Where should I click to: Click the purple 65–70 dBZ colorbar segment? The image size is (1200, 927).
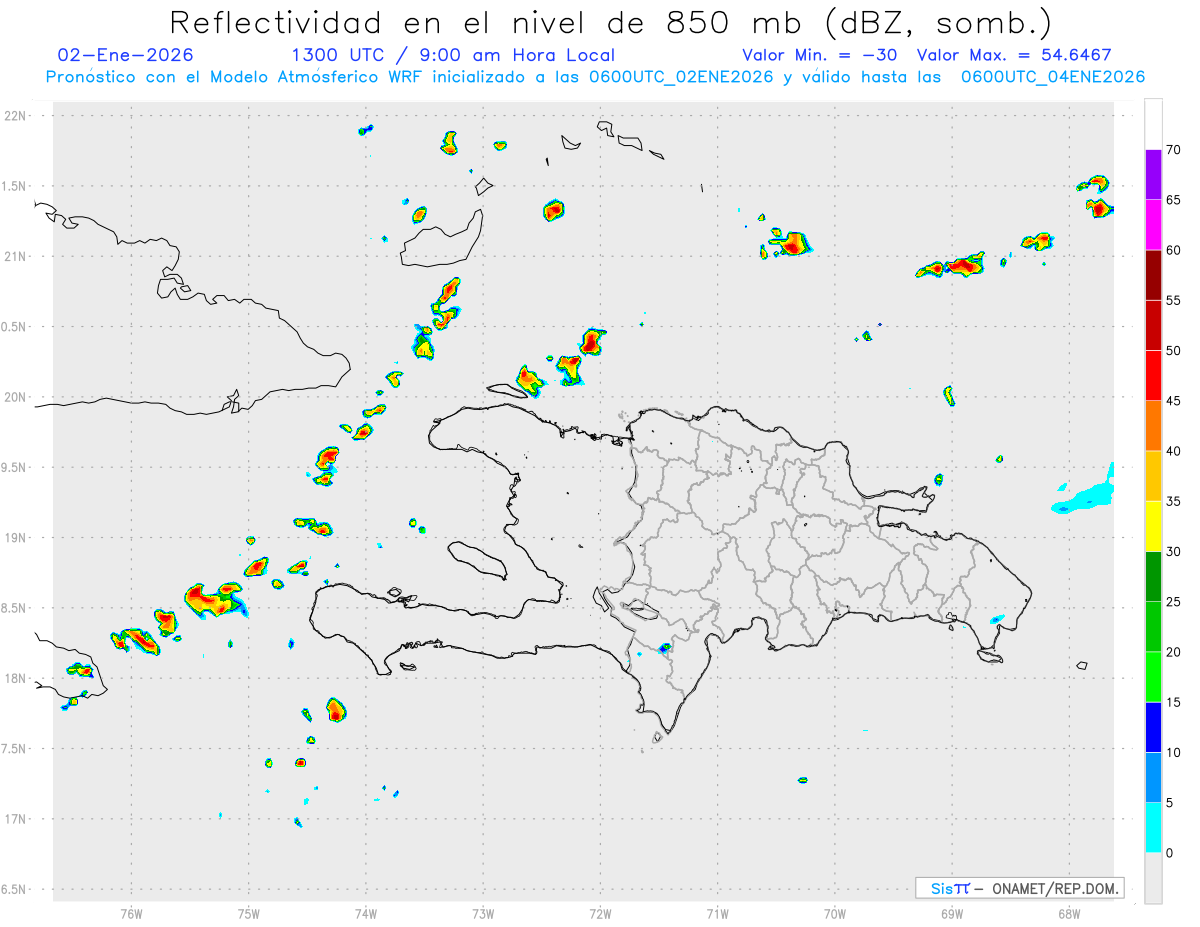click(x=1153, y=175)
